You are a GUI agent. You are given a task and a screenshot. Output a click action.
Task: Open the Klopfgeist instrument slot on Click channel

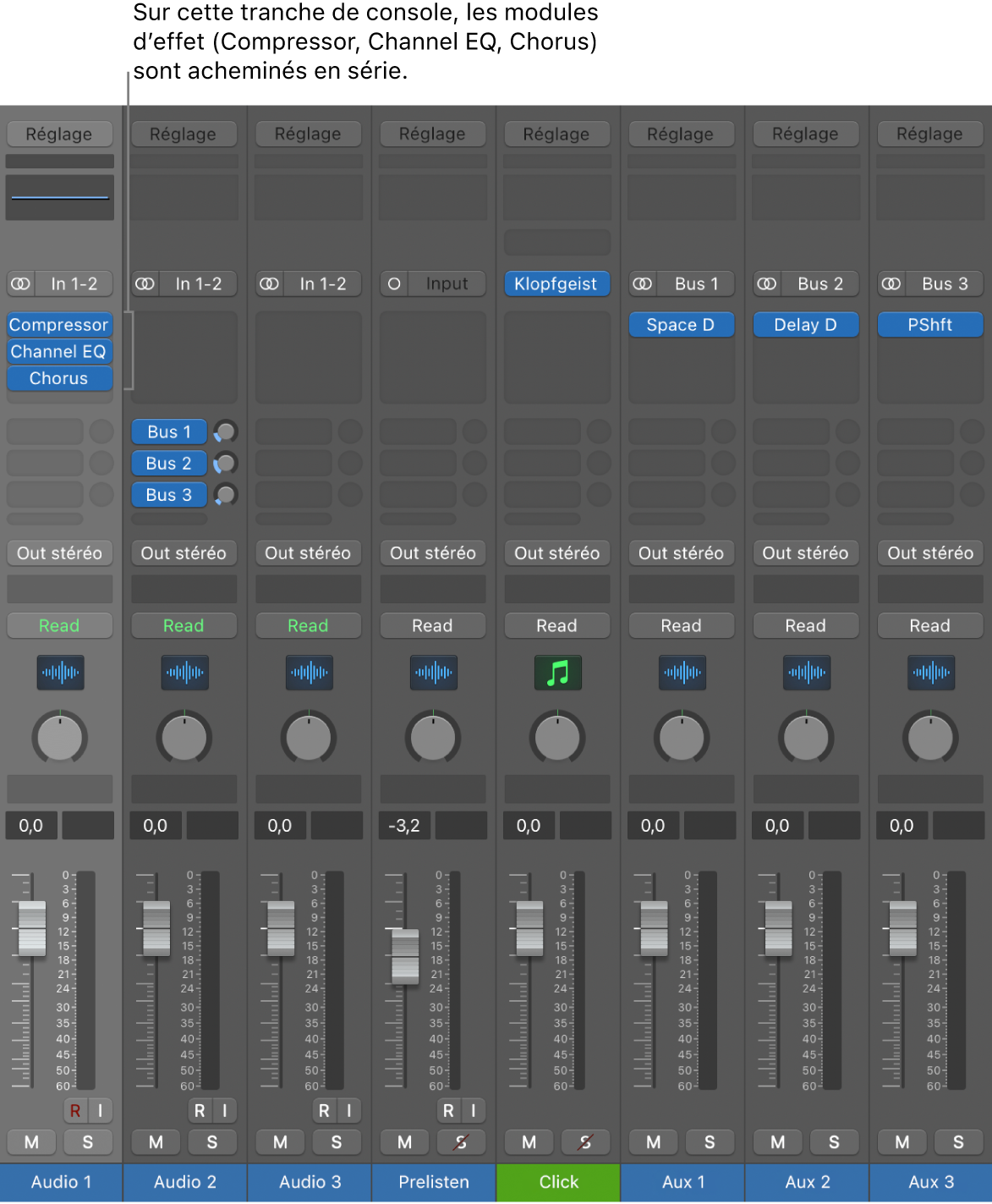[557, 283]
